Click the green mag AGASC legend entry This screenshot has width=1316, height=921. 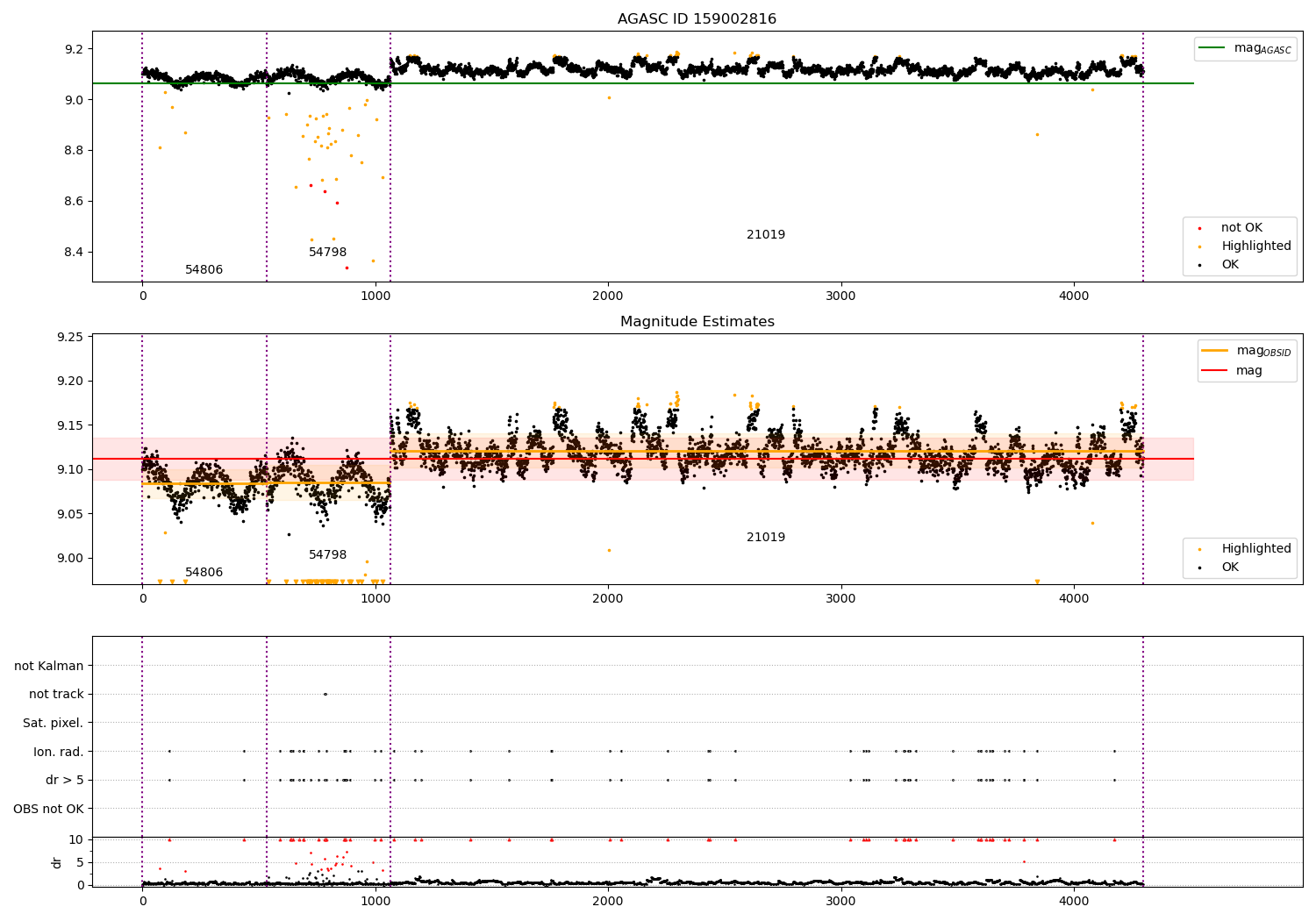point(1245,48)
